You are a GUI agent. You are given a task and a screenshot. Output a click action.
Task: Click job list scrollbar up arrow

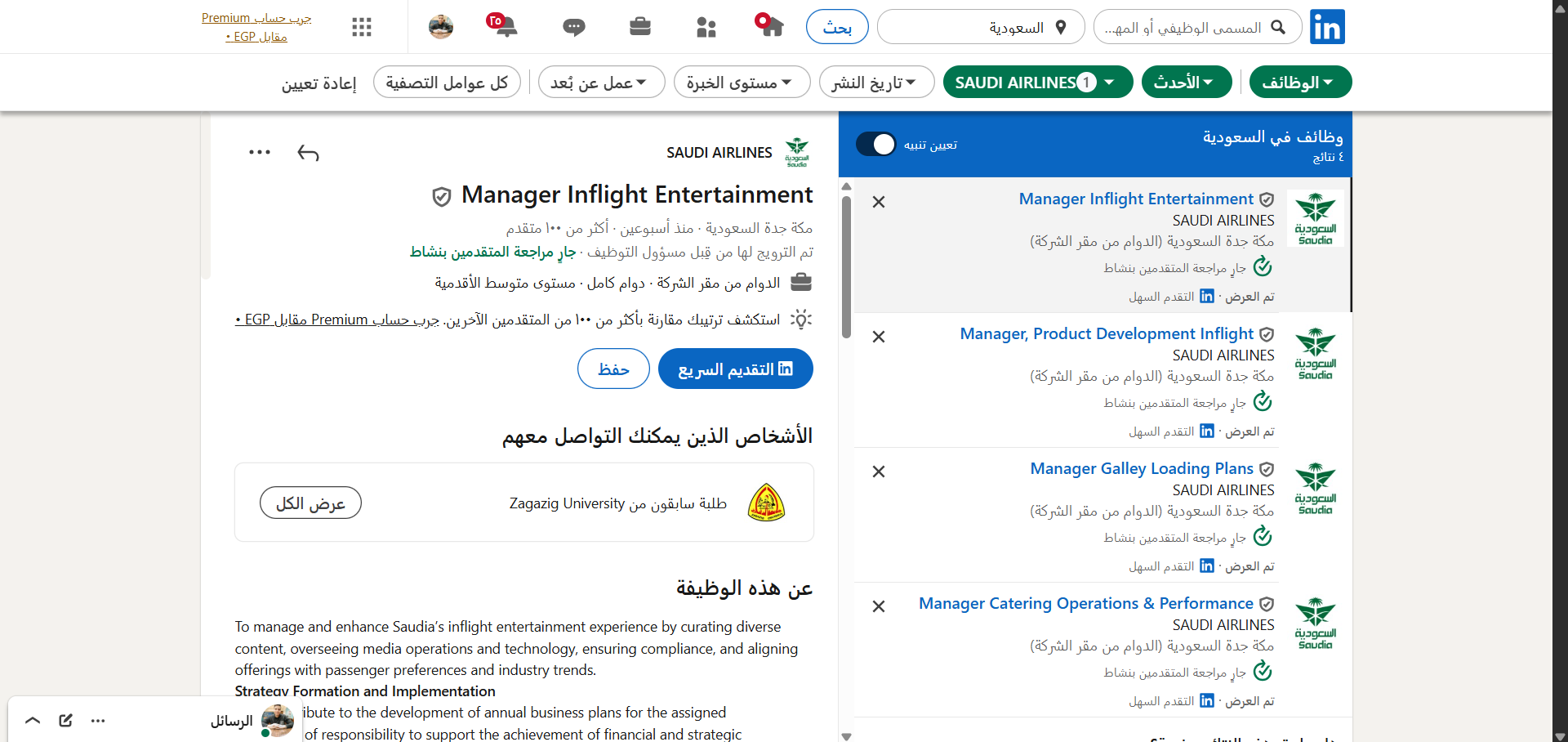click(847, 185)
